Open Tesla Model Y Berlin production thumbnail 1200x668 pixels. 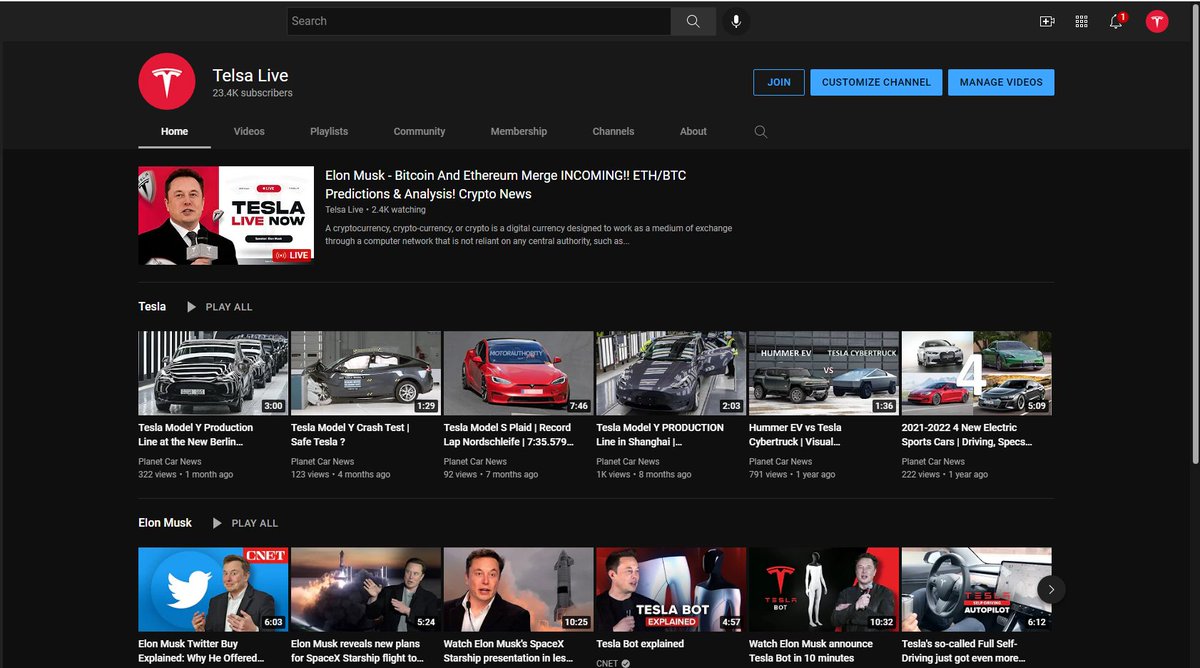pyautogui.click(x=213, y=373)
